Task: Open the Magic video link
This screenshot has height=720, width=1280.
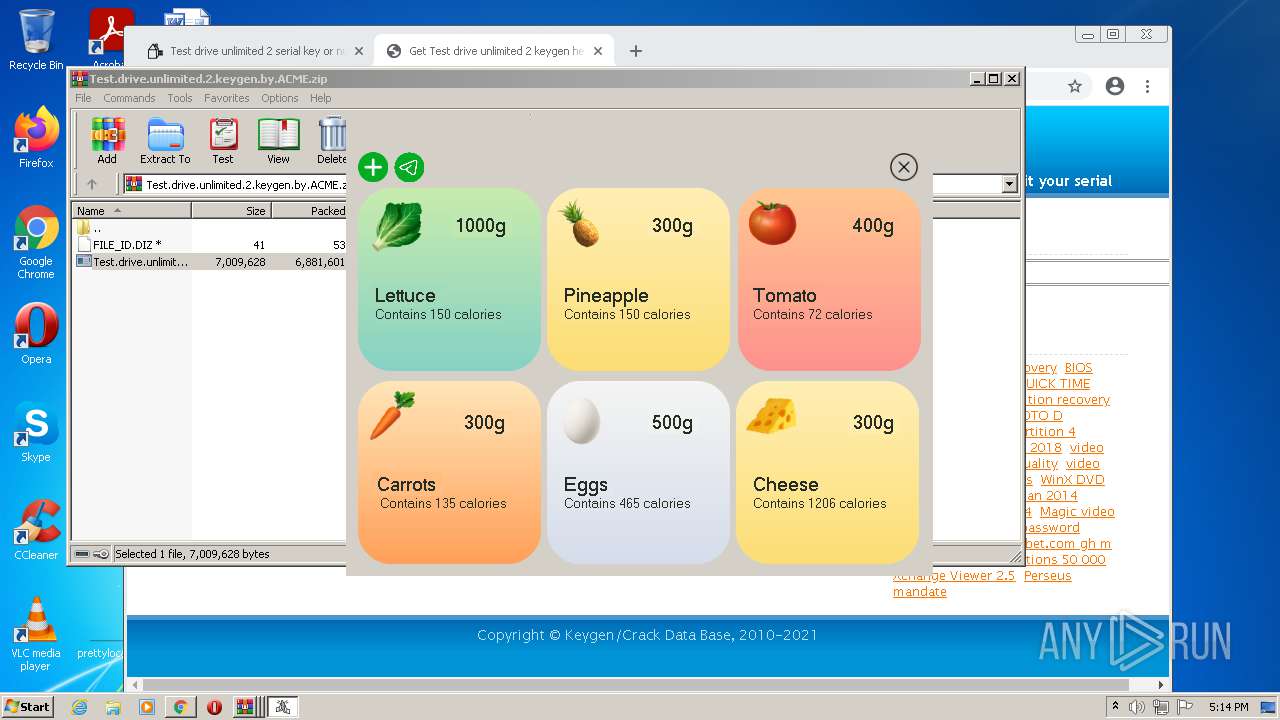Action: [1077, 512]
